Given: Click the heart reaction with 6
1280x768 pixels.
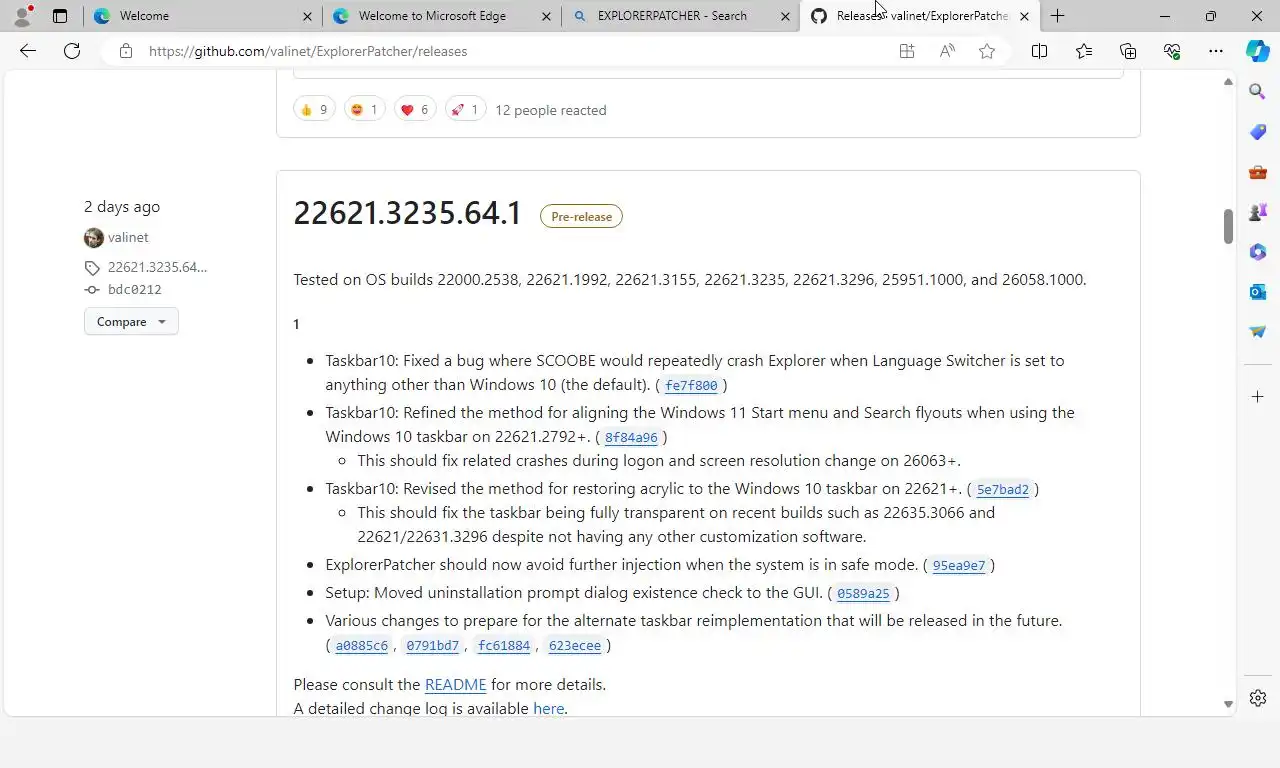Looking at the screenshot, I should pos(414,110).
